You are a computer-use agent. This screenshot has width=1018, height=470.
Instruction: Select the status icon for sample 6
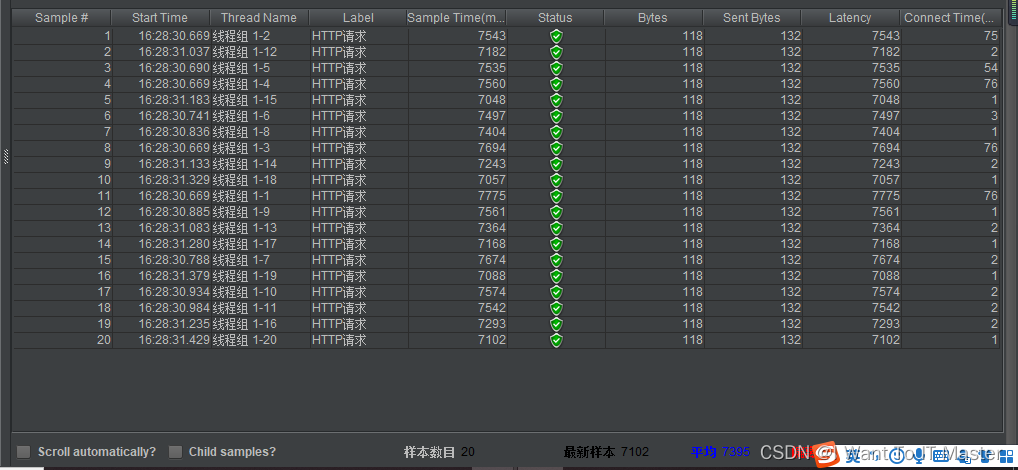556,116
